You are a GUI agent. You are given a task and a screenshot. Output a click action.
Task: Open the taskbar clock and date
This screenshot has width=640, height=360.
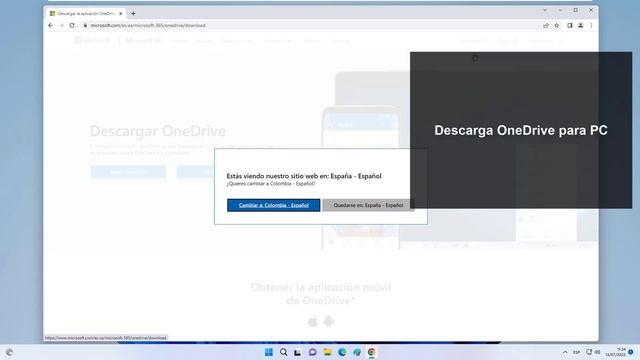point(616,352)
